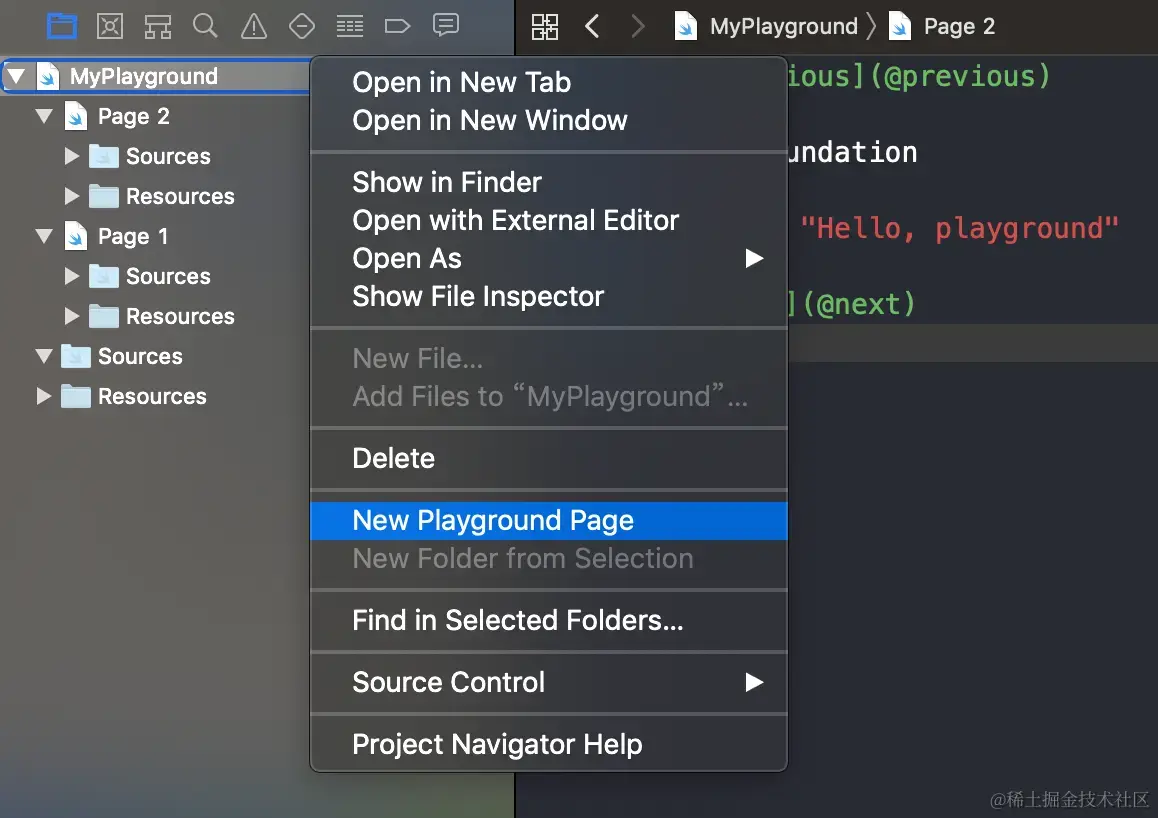Collapse the top-level Sources disclosure triangle

44,356
